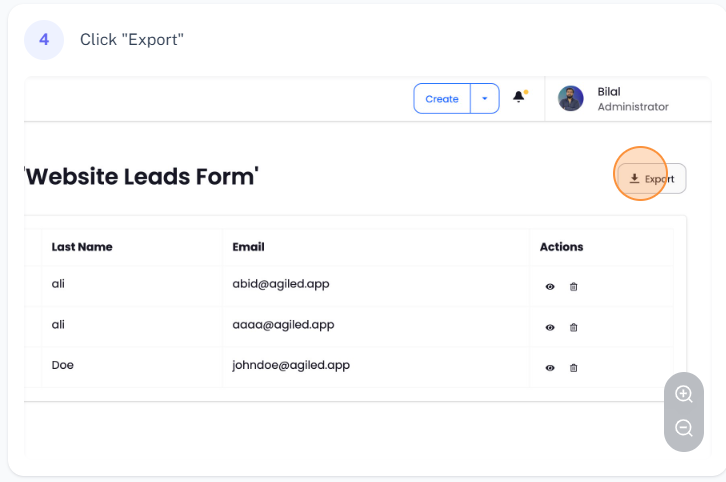View the abid@agiled.app entry

pos(550,287)
